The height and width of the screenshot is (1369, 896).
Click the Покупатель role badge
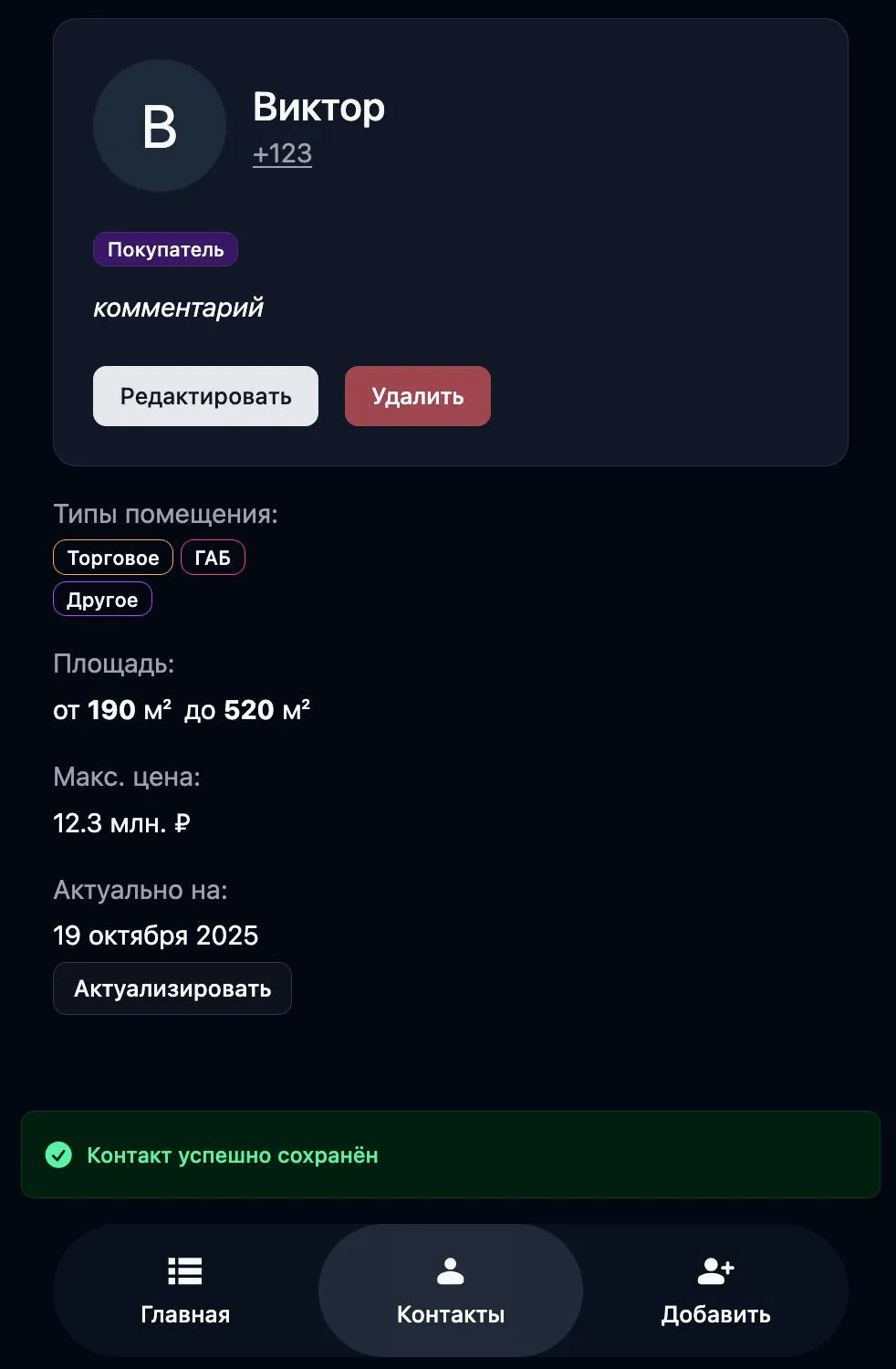tap(165, 249)
